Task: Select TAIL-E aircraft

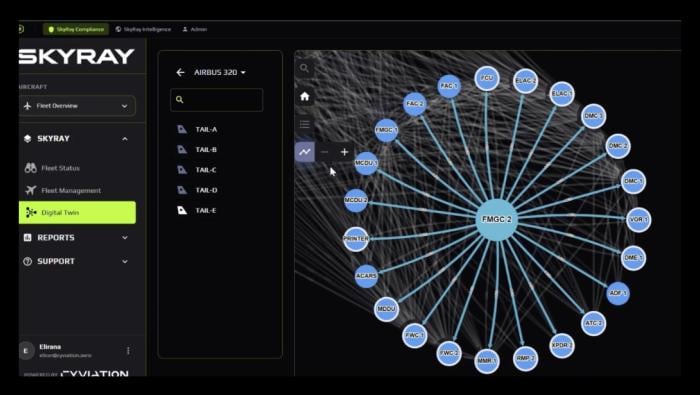Action: (x=197, y=210)
